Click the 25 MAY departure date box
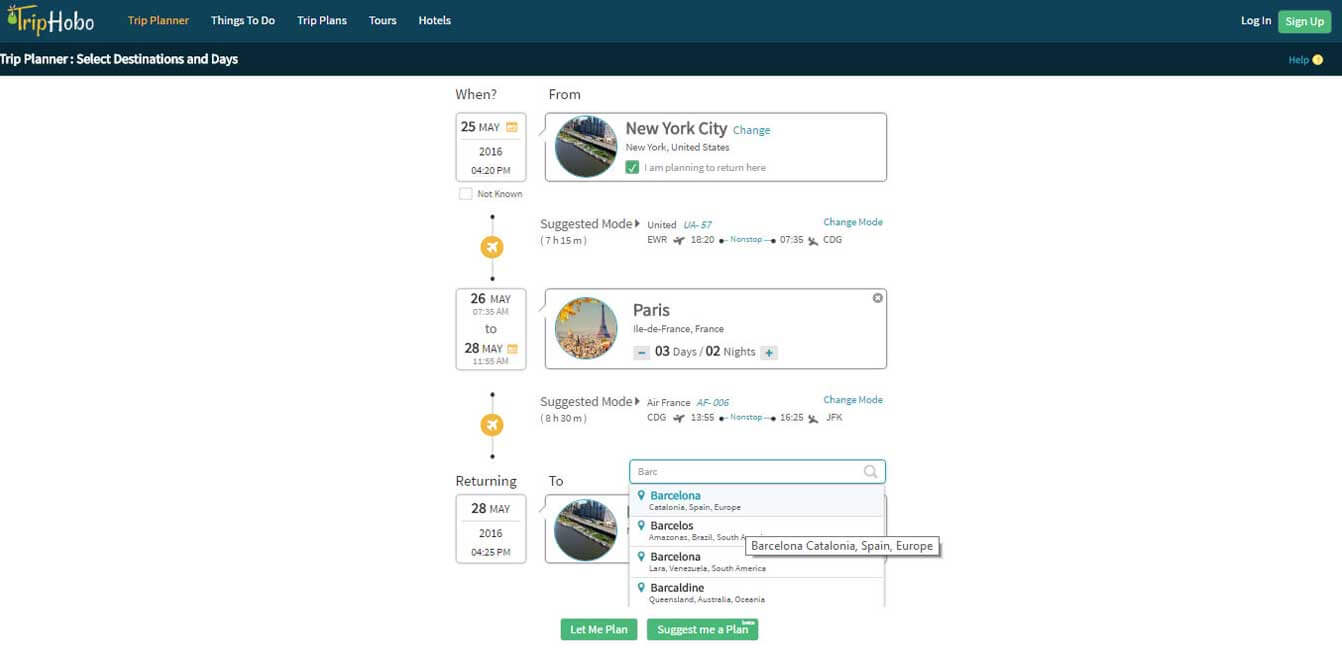Image resolution: width=1342 pixels, height=664 pixels. point(491,147)
